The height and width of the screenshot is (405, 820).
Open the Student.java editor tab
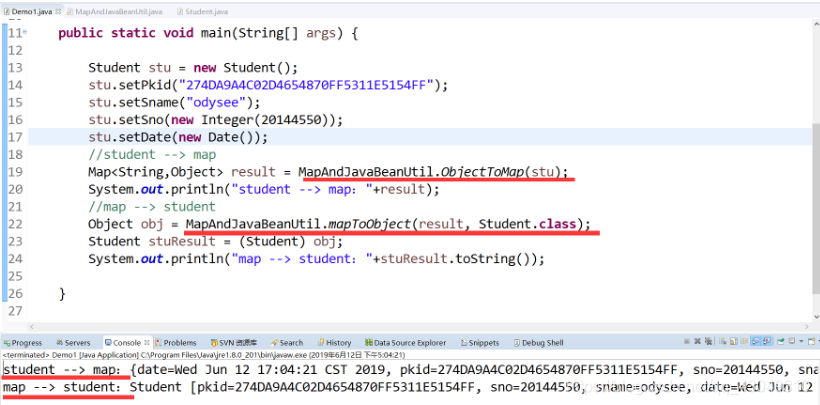tap(201, 11)
